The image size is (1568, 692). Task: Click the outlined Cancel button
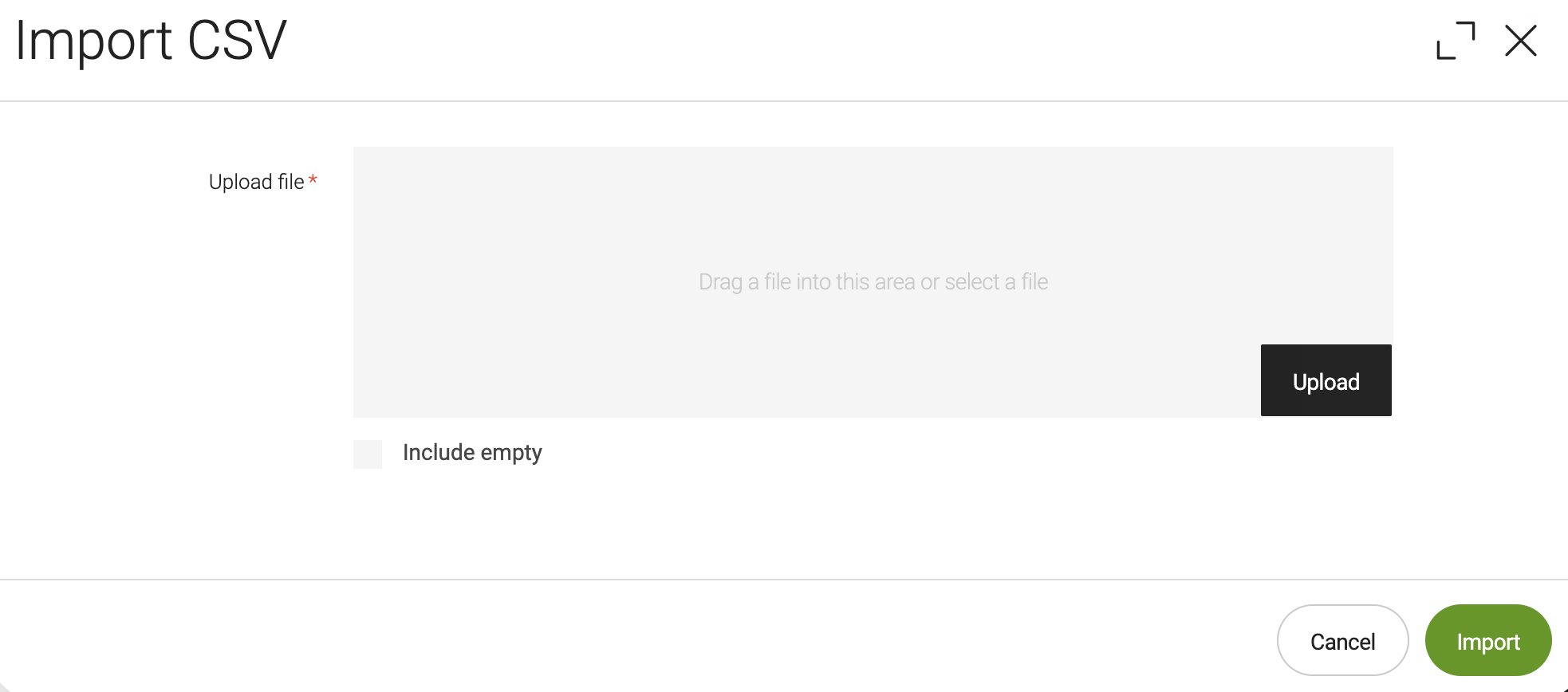coord(1342,641)
